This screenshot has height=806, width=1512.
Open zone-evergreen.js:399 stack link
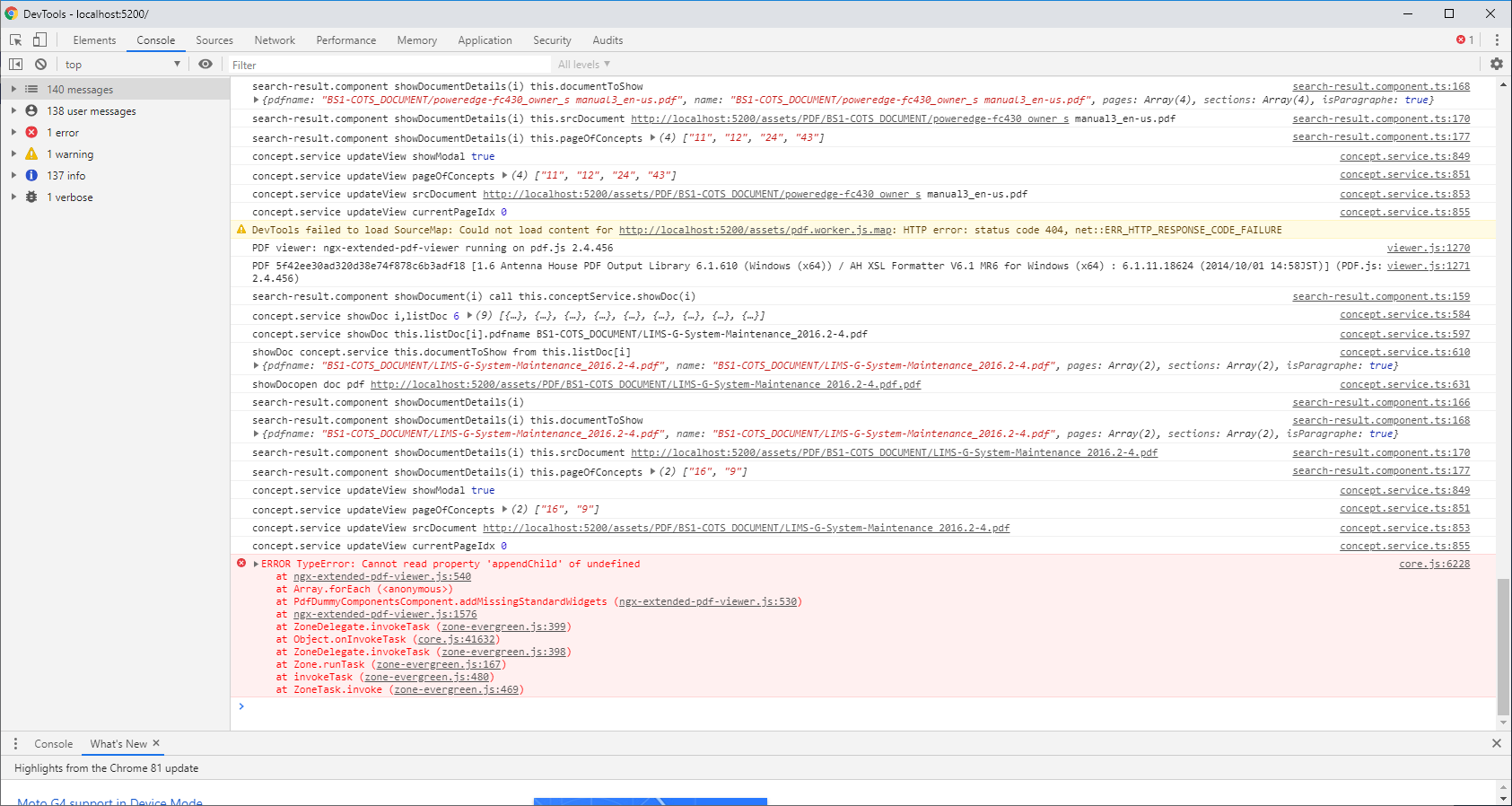(x=504, y=627)
